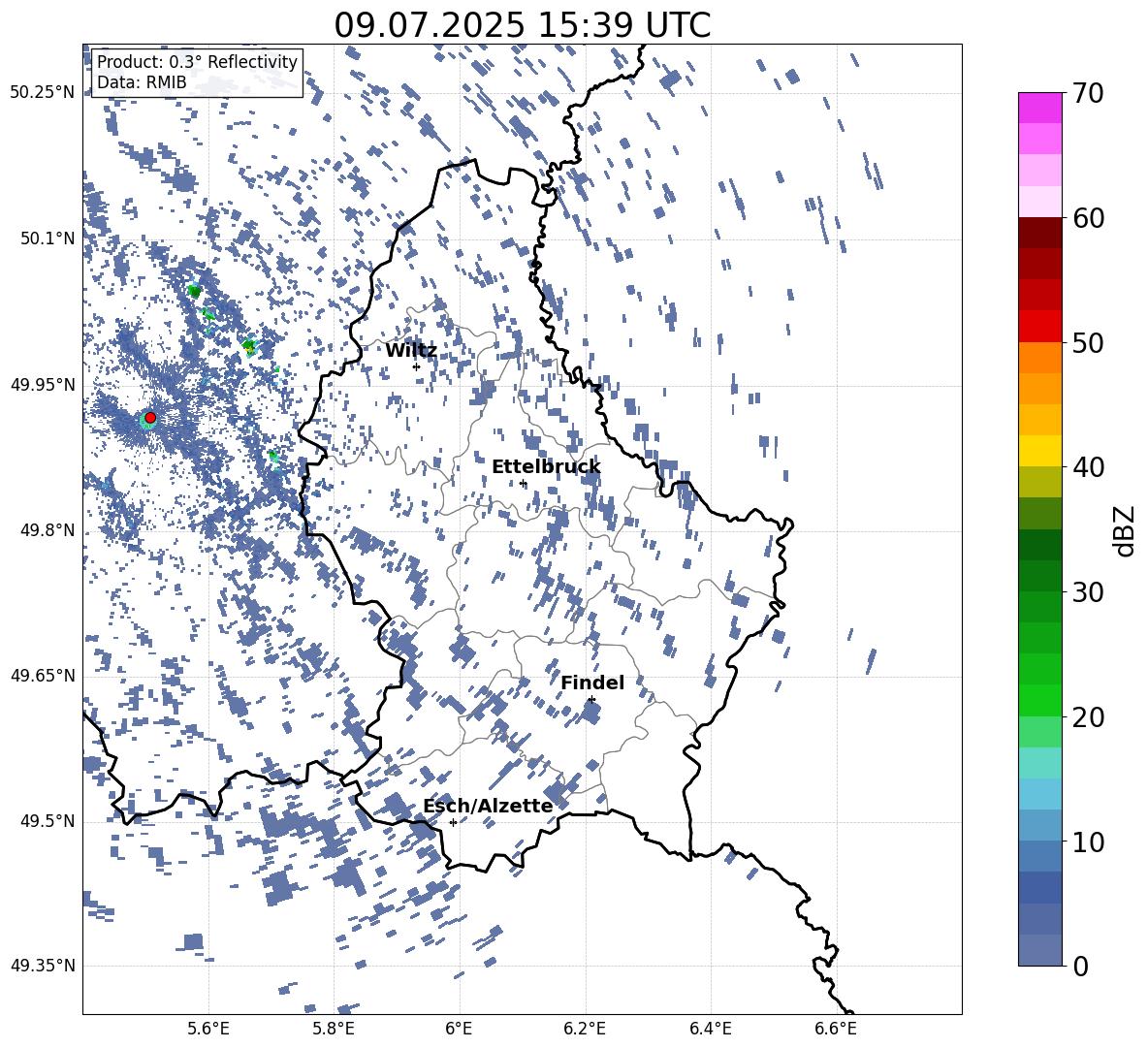Click the dBZ colorbar axis label
Screen dimensions: 1148x1048
point(1126,530)
